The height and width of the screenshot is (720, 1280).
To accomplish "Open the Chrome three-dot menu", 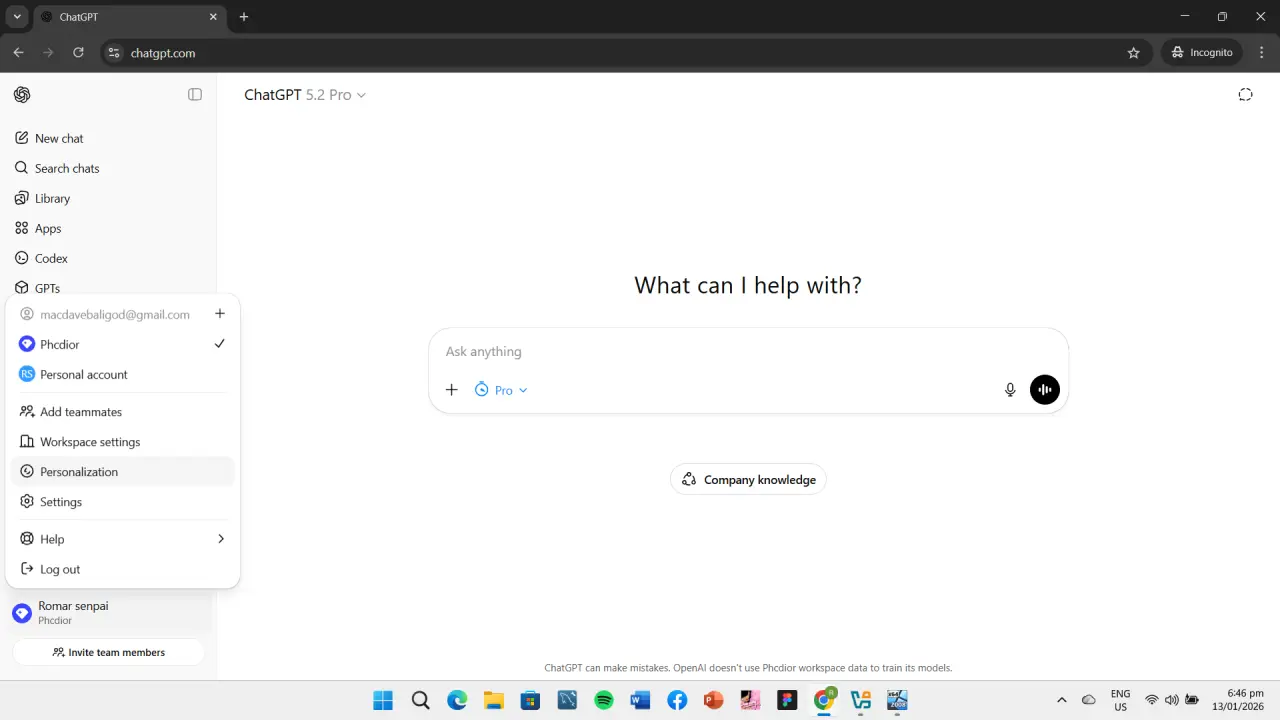I will [x=1260, y=53].
